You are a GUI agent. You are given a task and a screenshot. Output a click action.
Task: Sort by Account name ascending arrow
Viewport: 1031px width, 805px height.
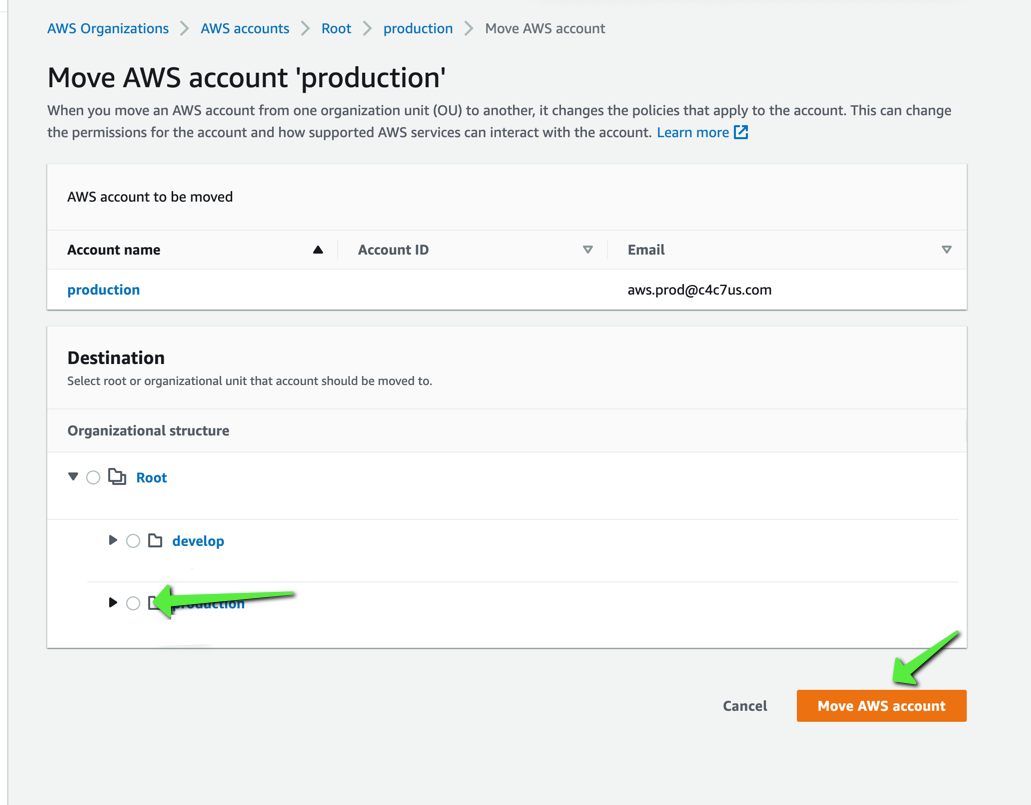(x=318, y=250)
